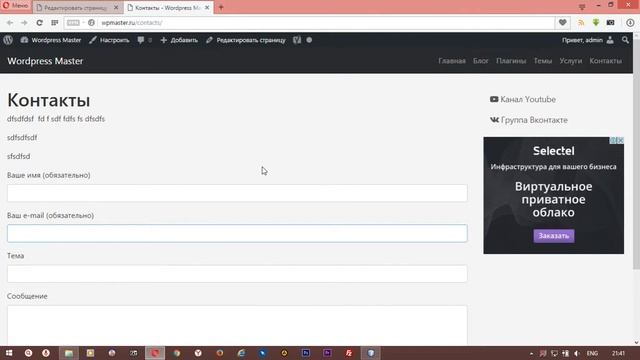Click the green download extension icon
This screenshot has height=360, width=640.
(596, 23)
